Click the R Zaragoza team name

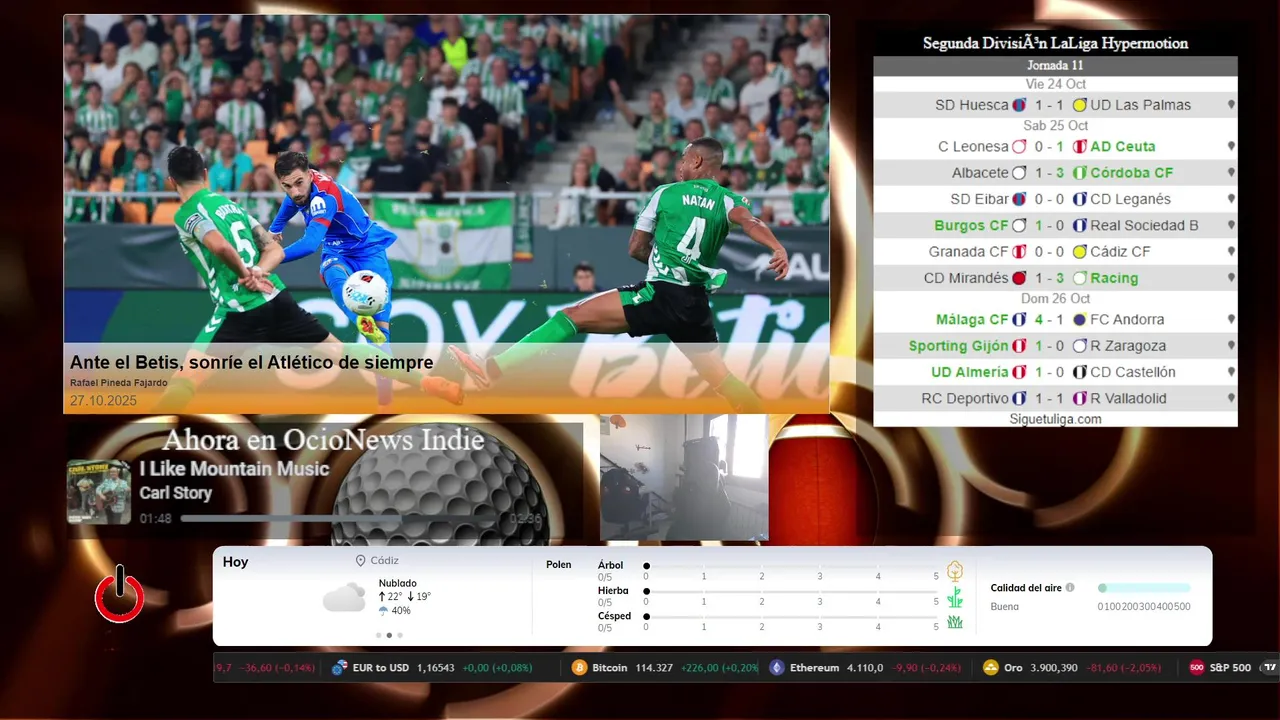tap(1128, 346)
